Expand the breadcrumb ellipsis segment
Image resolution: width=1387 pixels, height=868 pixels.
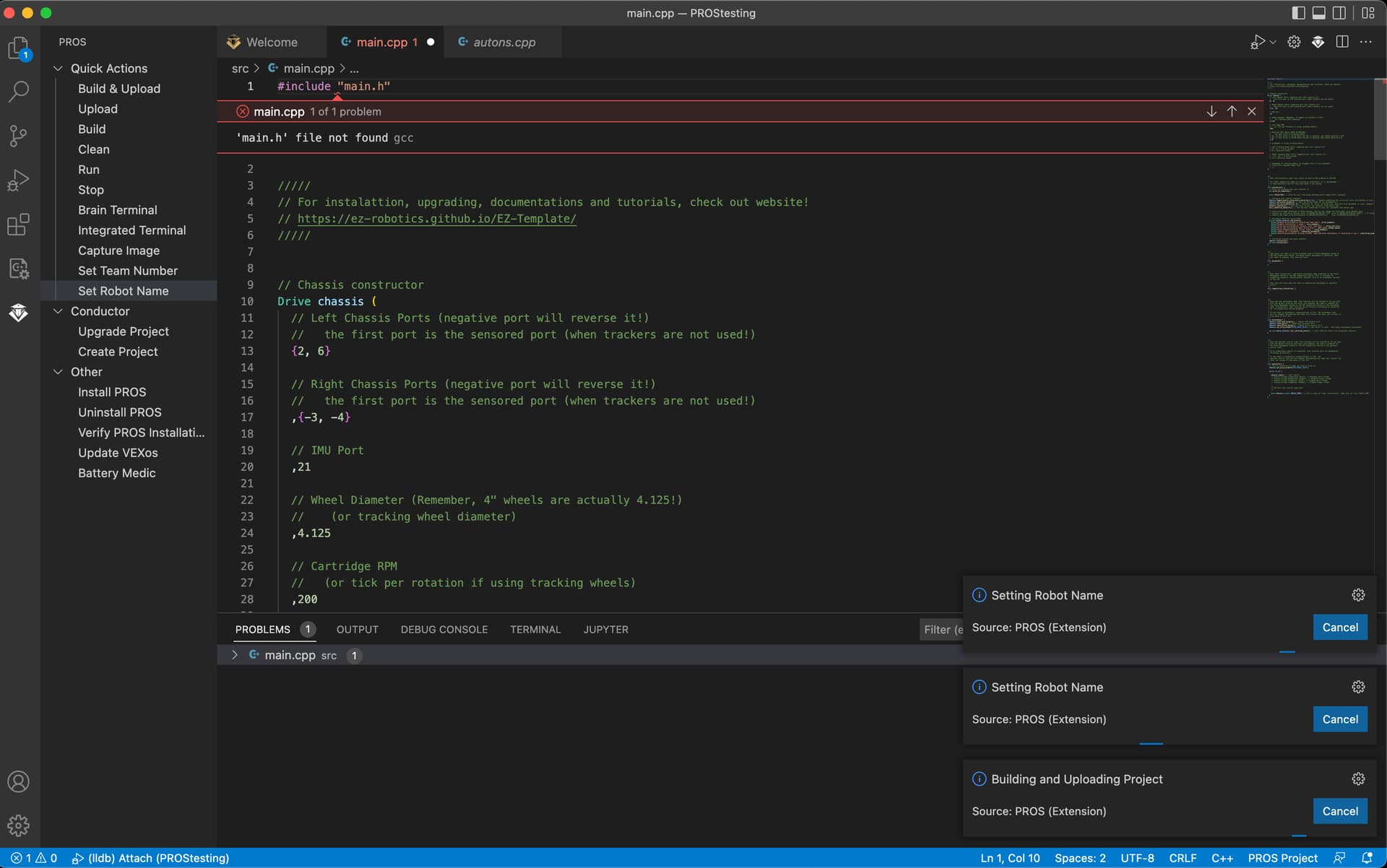coord(354,69)
